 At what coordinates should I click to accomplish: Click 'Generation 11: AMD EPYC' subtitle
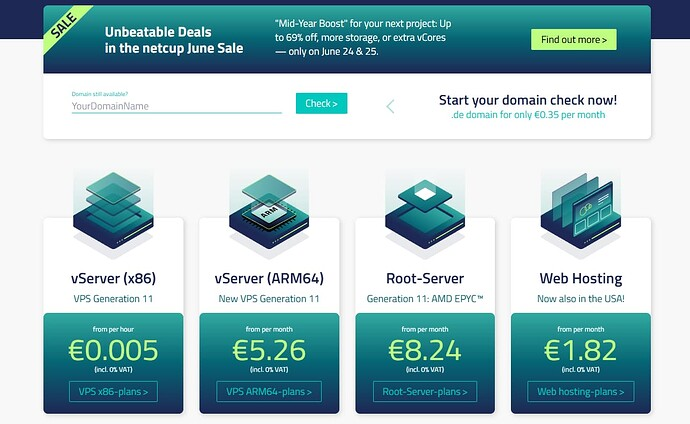click(425, 299)
